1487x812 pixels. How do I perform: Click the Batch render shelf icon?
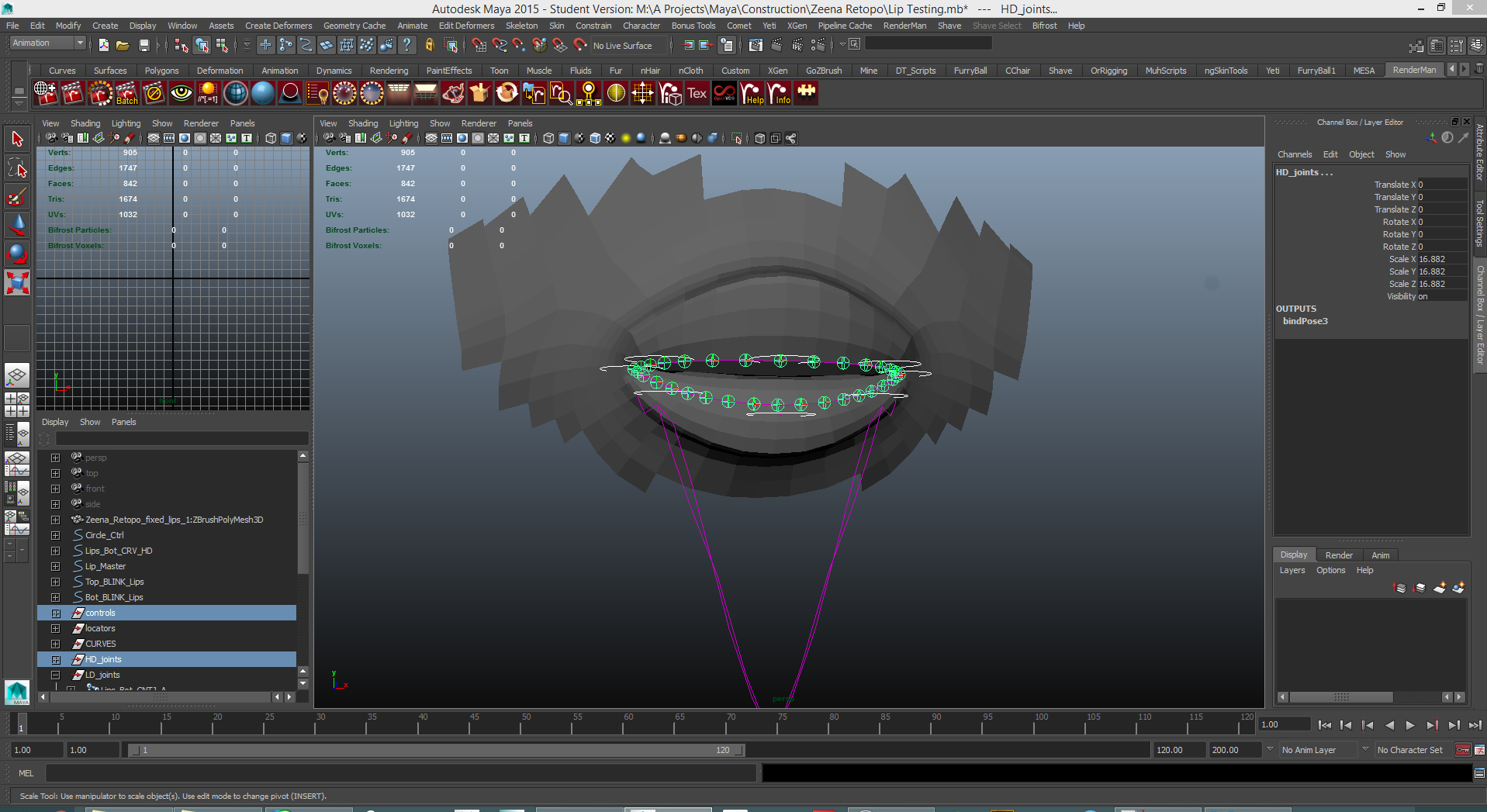pyautogui.click(x=126, y=93)
